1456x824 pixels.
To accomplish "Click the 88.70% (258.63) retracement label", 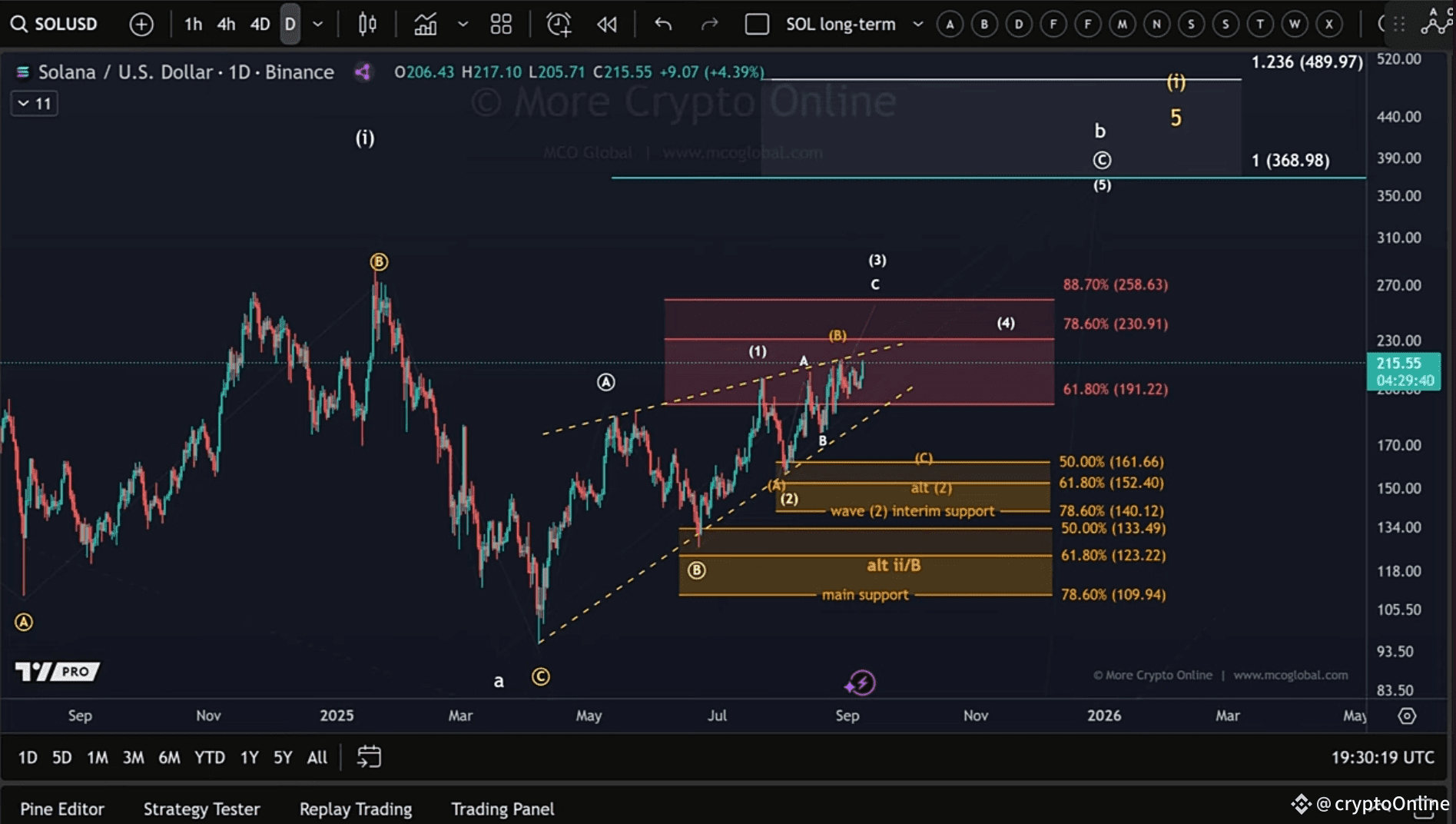I will [1116, 284].
